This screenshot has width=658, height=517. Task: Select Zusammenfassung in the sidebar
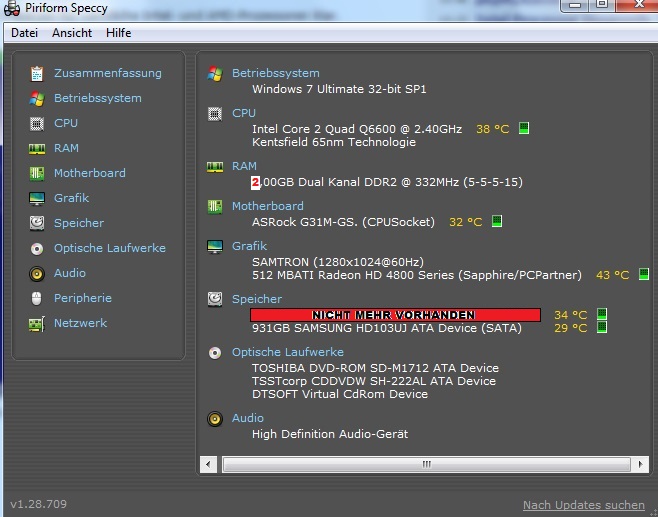pyautogui.click(x=108, y=73)
